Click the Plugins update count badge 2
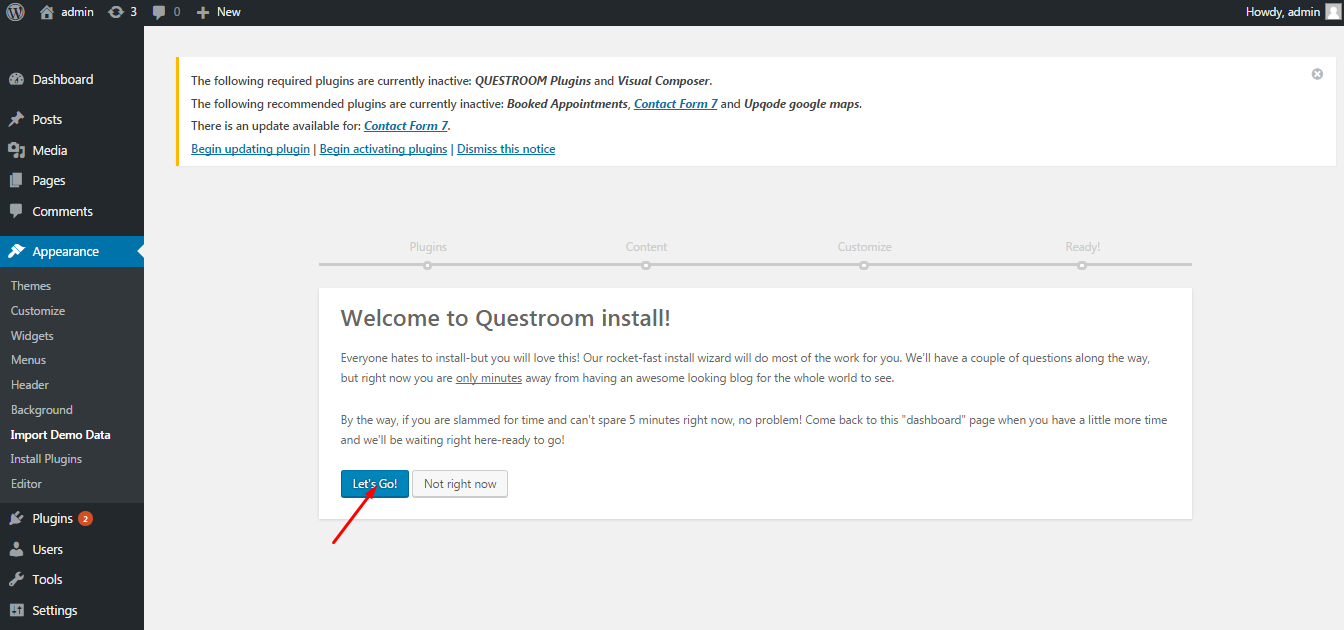The image size is (1344, 630). pos(85,518)
